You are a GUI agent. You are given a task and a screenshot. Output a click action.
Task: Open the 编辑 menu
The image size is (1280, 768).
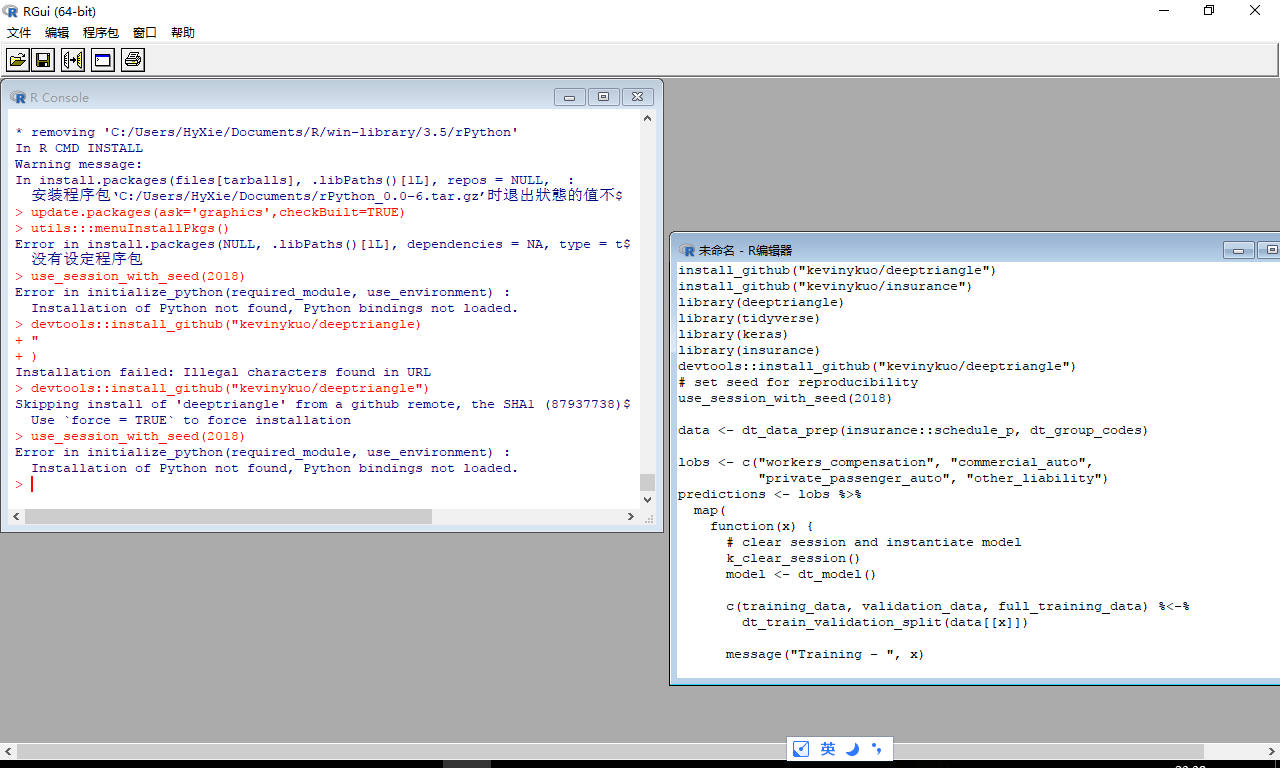57,33
